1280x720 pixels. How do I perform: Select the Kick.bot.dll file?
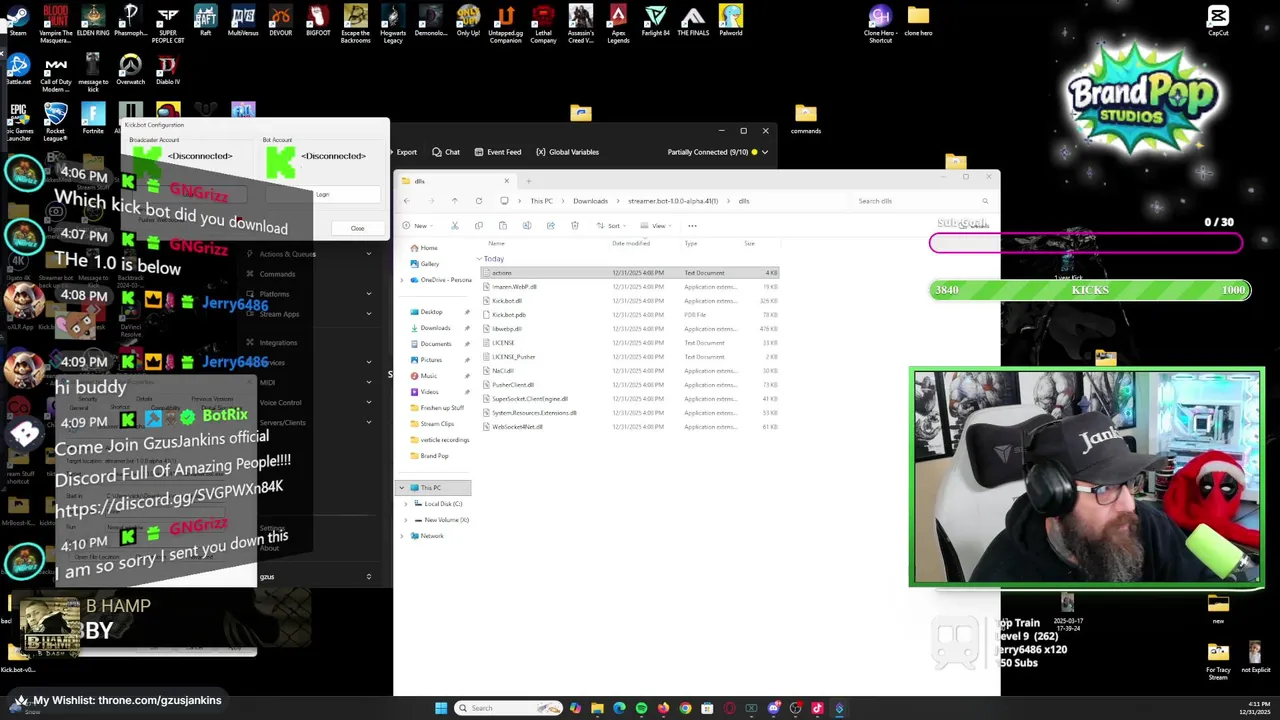point(629,301)
